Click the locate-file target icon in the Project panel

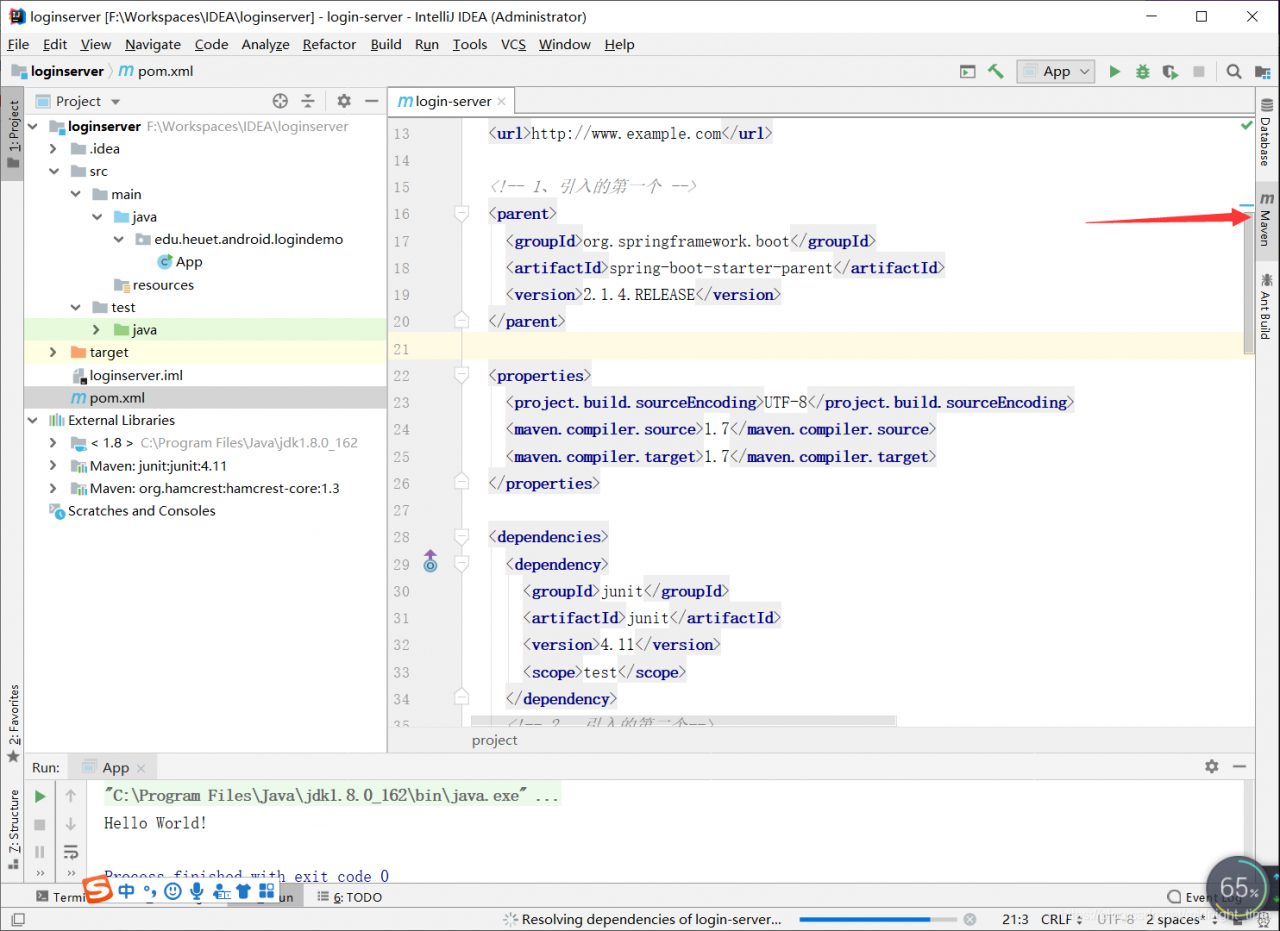point(280,101)
